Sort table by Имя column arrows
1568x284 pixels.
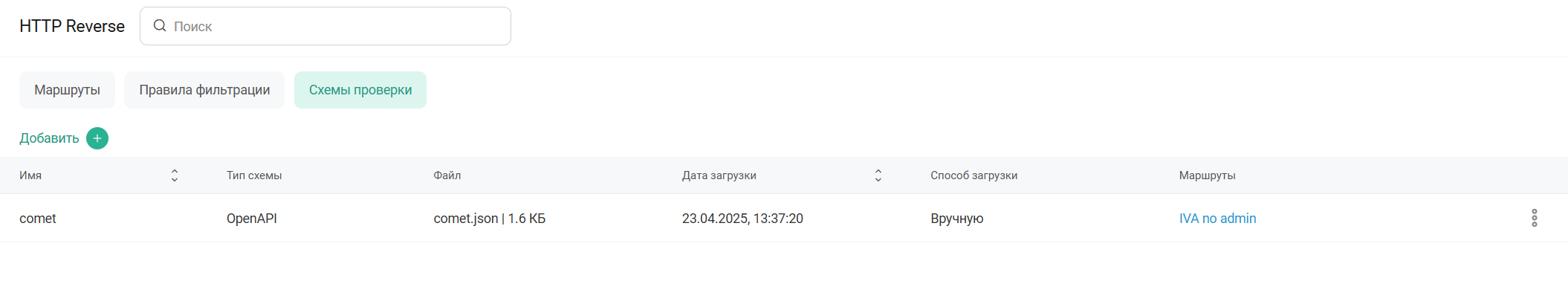tap(175, 175)
